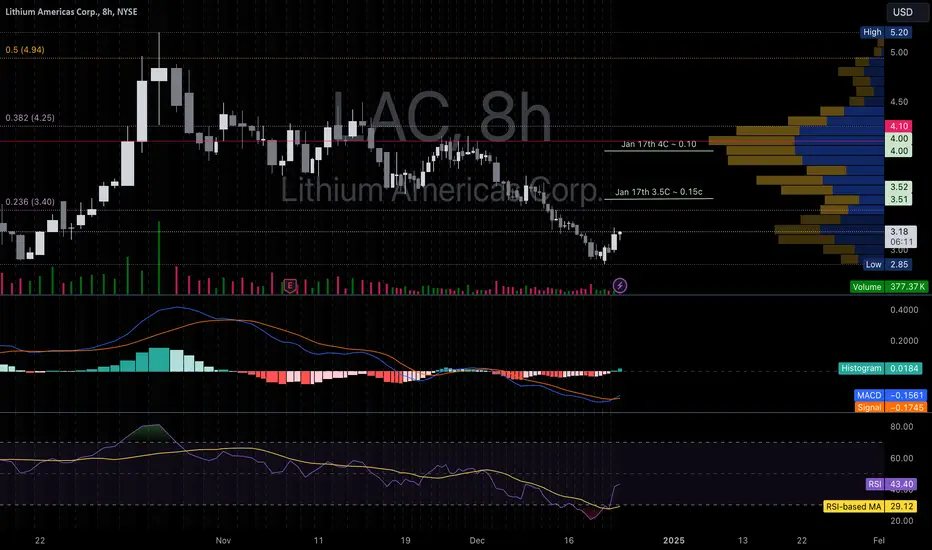The width and height of the screenshot is (932, 550).
Task: Click the Signal -0.1745 value label
Action: (890, 407)
